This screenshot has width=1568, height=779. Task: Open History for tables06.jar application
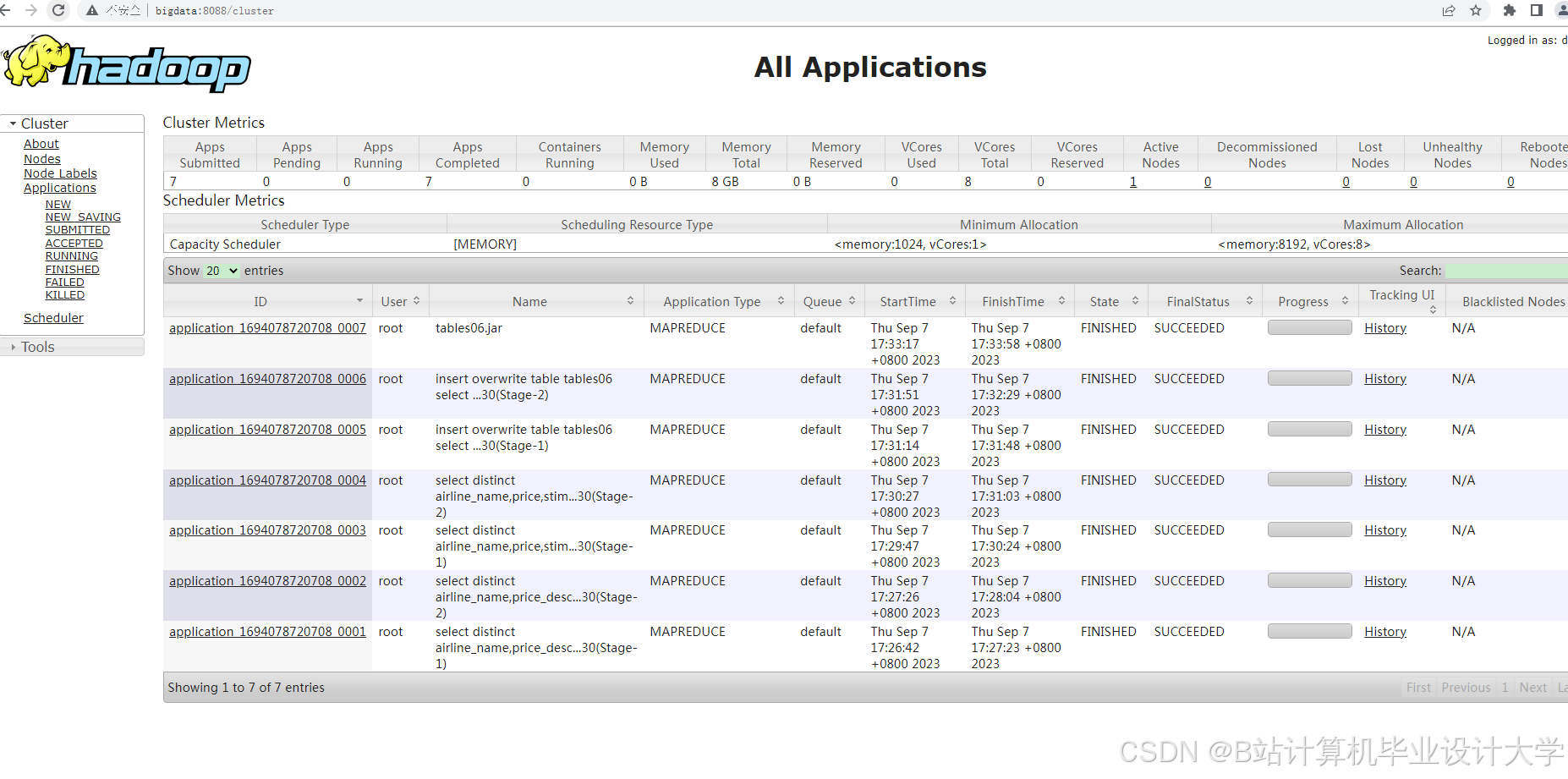click(1385, 328)
